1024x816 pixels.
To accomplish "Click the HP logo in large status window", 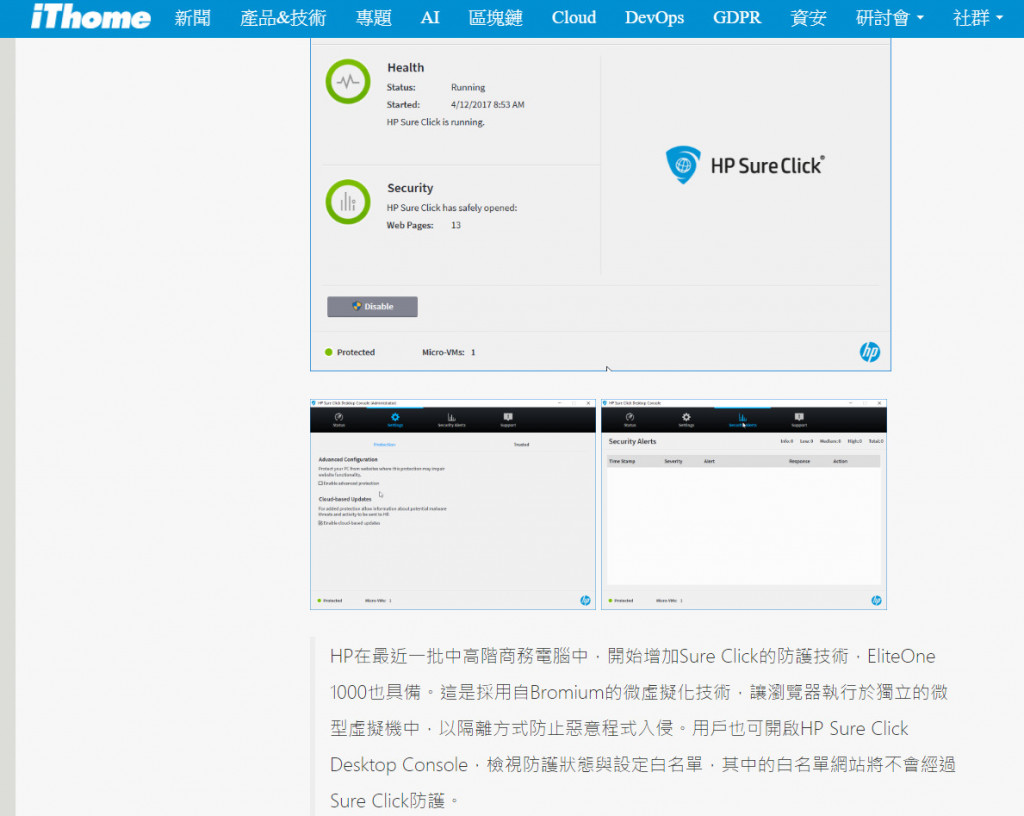I will [x=869, y=352].
